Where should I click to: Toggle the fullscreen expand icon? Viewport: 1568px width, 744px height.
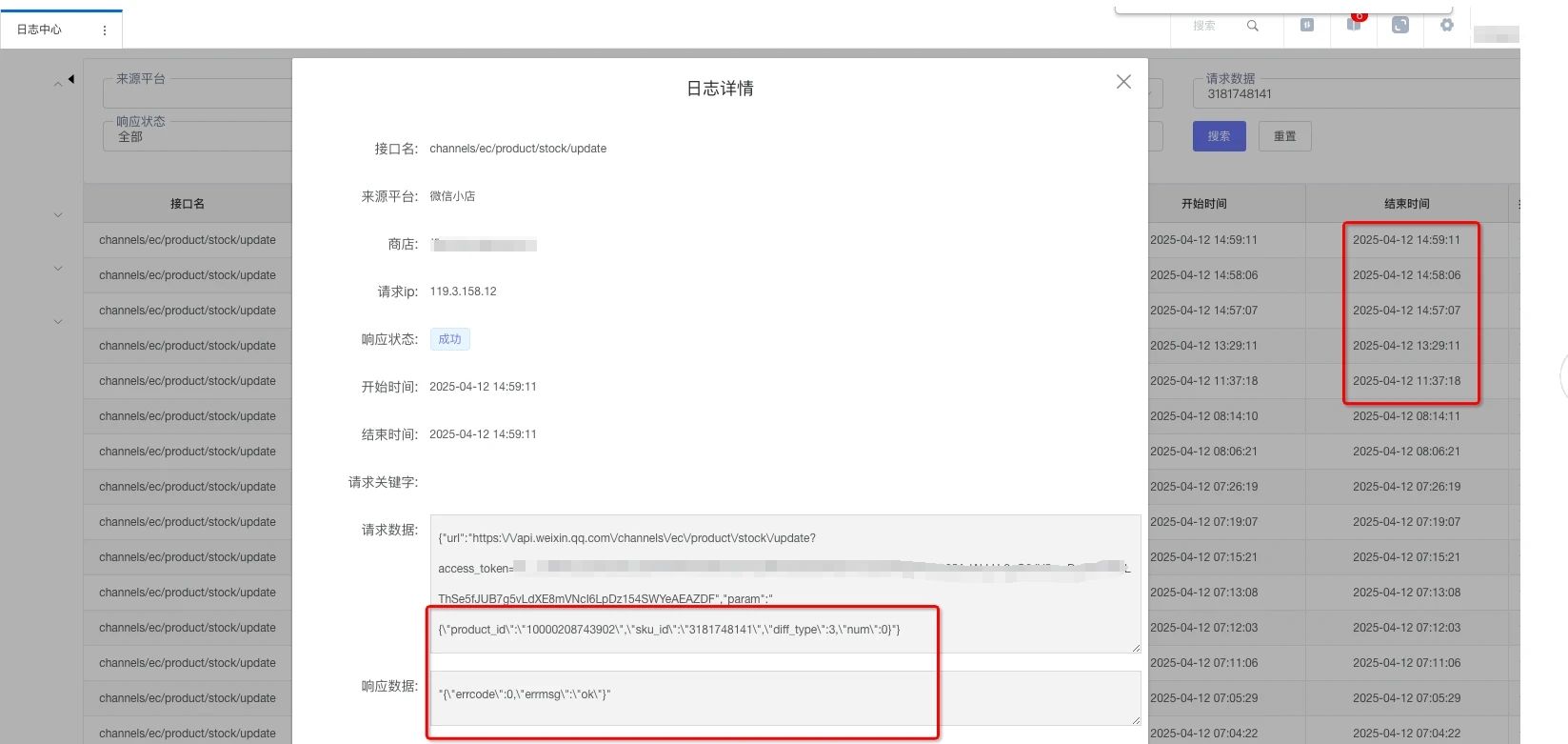1399,26
